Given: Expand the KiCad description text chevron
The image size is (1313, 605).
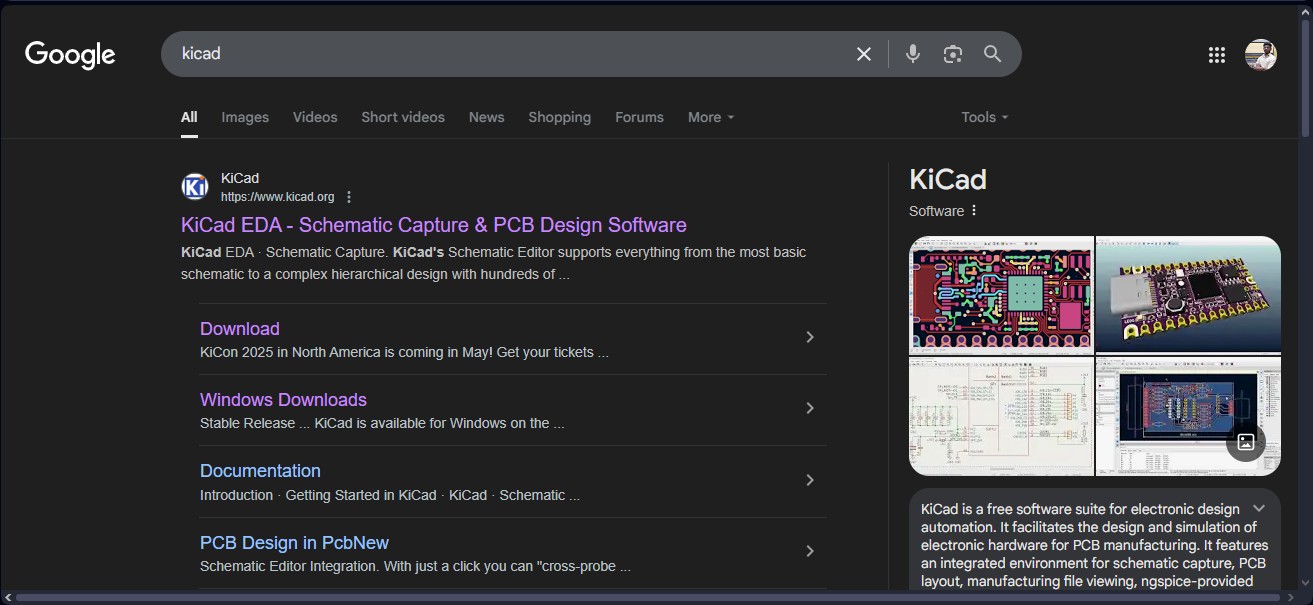Looking at the screenshot, I should 1259,509.
